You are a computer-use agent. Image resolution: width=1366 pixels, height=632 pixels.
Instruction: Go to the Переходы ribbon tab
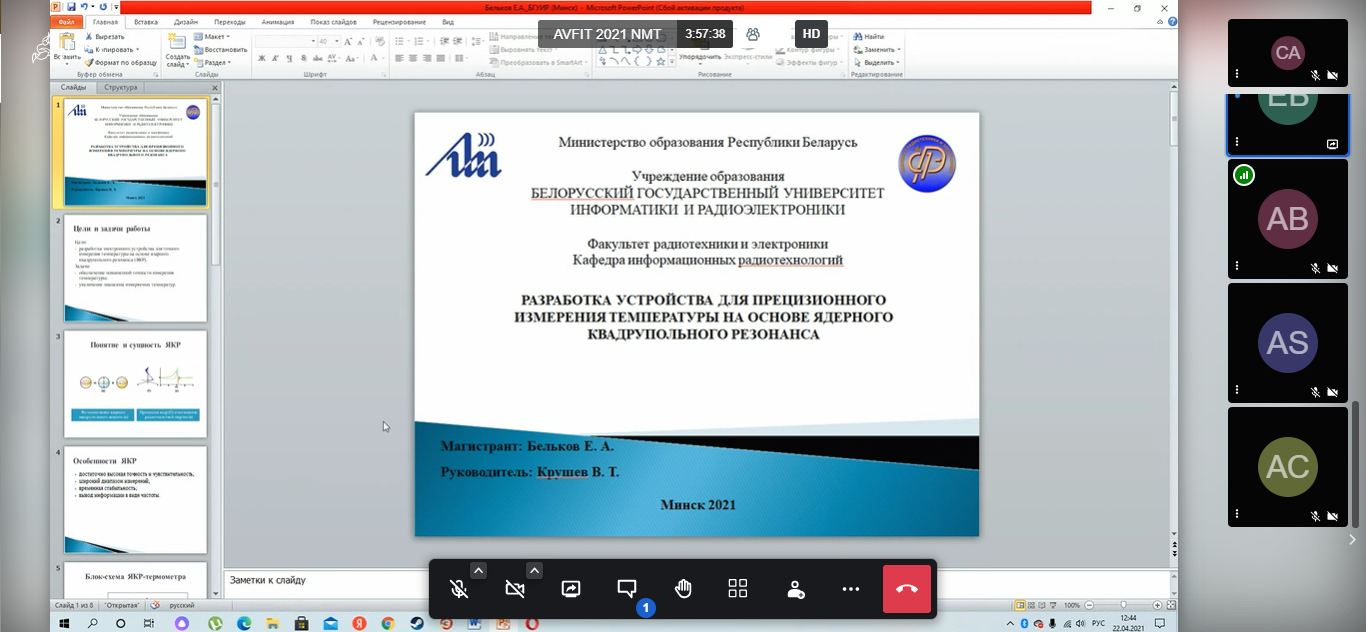pyautogui.click(x=230, y=21)
